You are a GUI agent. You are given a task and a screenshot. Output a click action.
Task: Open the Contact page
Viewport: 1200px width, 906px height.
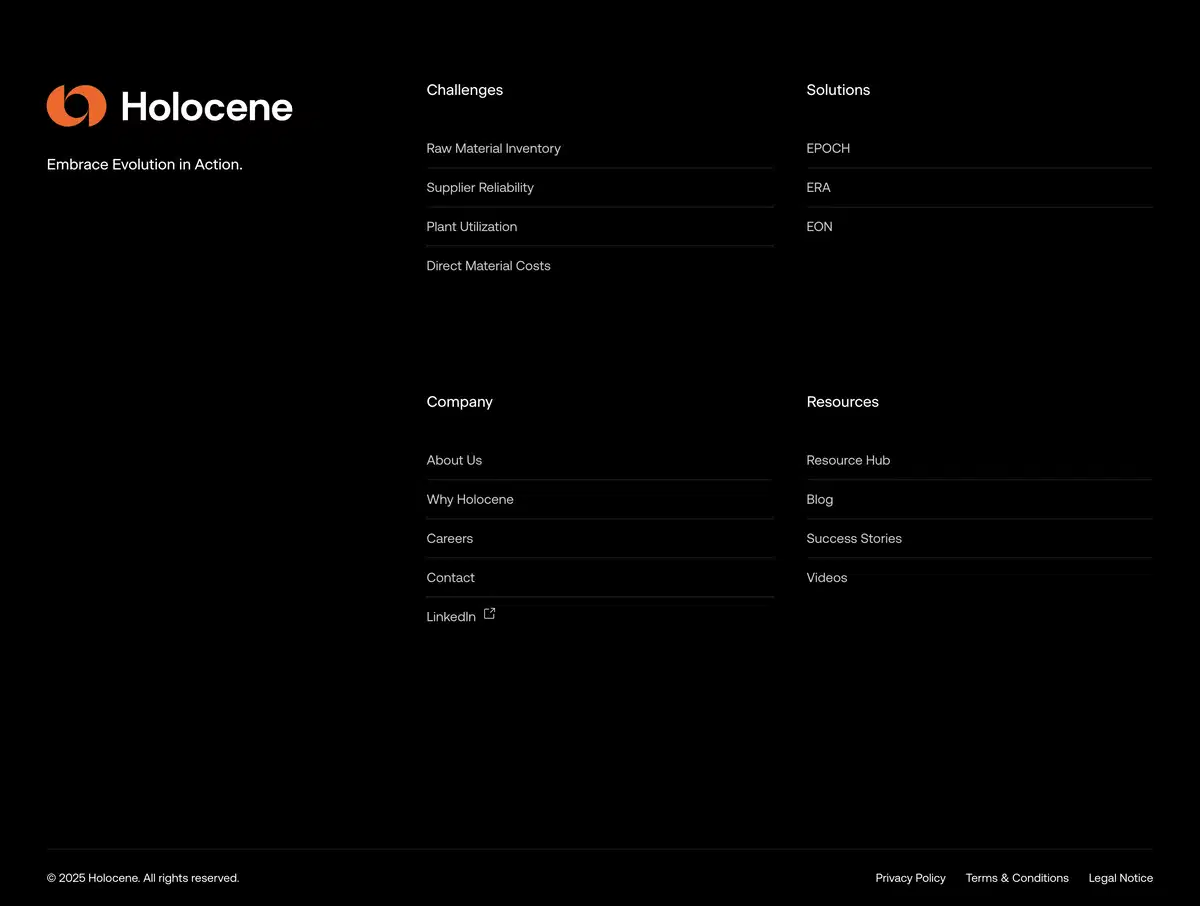click(x=450, y=577)
